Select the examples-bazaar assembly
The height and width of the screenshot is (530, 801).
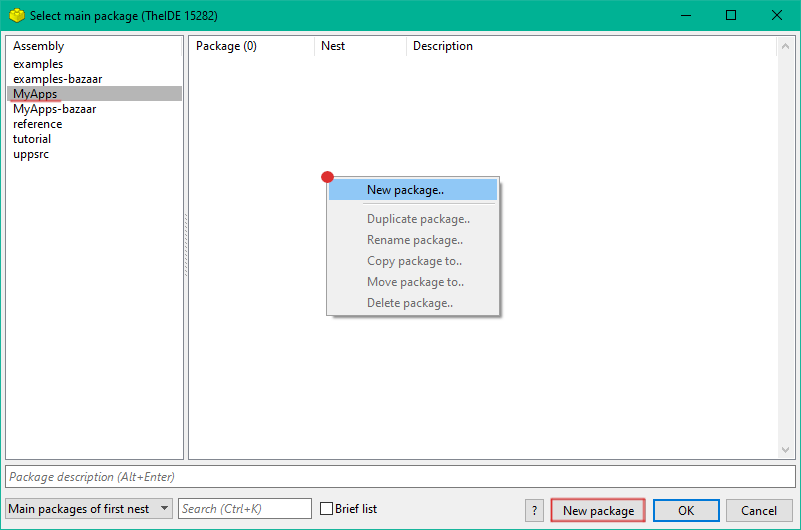click(x=57, y=79)
